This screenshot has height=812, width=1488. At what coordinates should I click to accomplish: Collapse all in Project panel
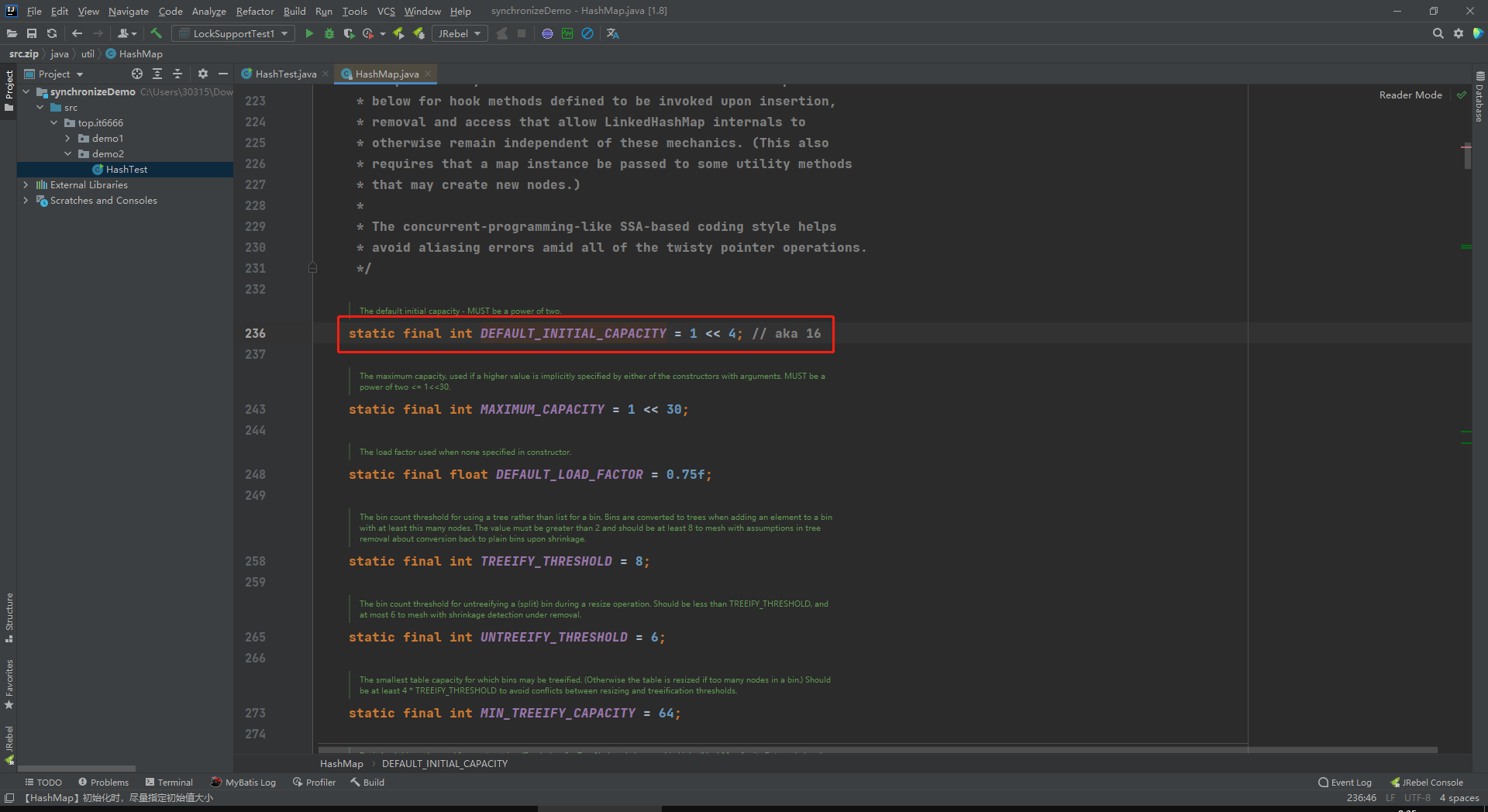(x=177, y=74)
